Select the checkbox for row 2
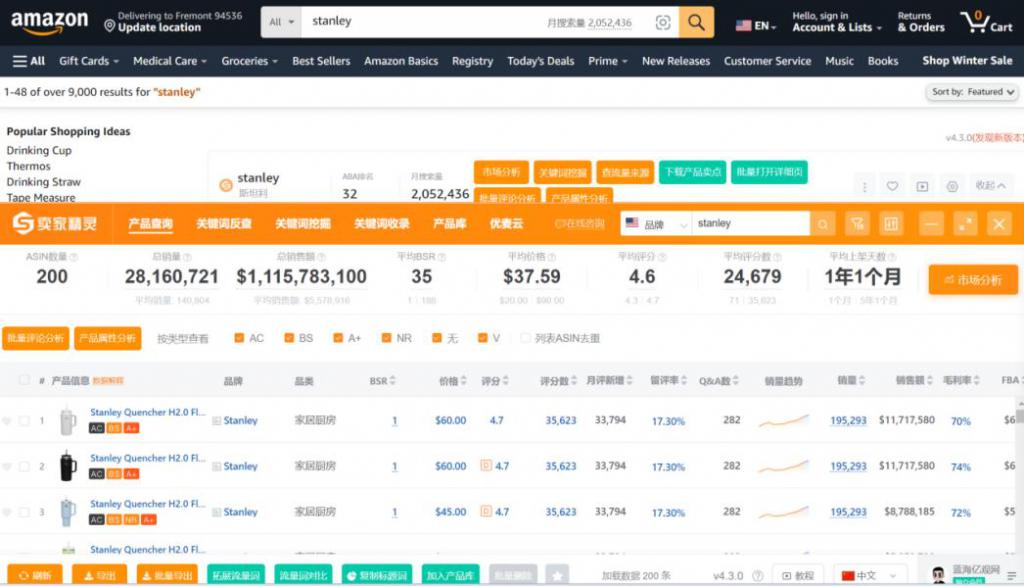 pos(24,466)
